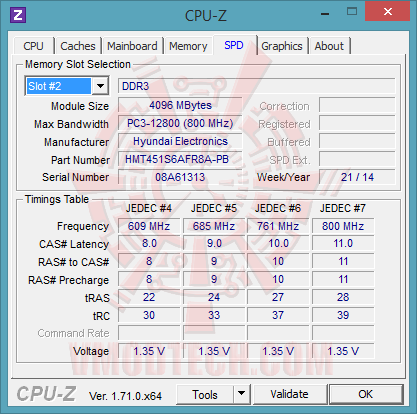Click the JEDEC #7 column header
The height and width of the screenshot is (414, 417).
pos(343,209)
